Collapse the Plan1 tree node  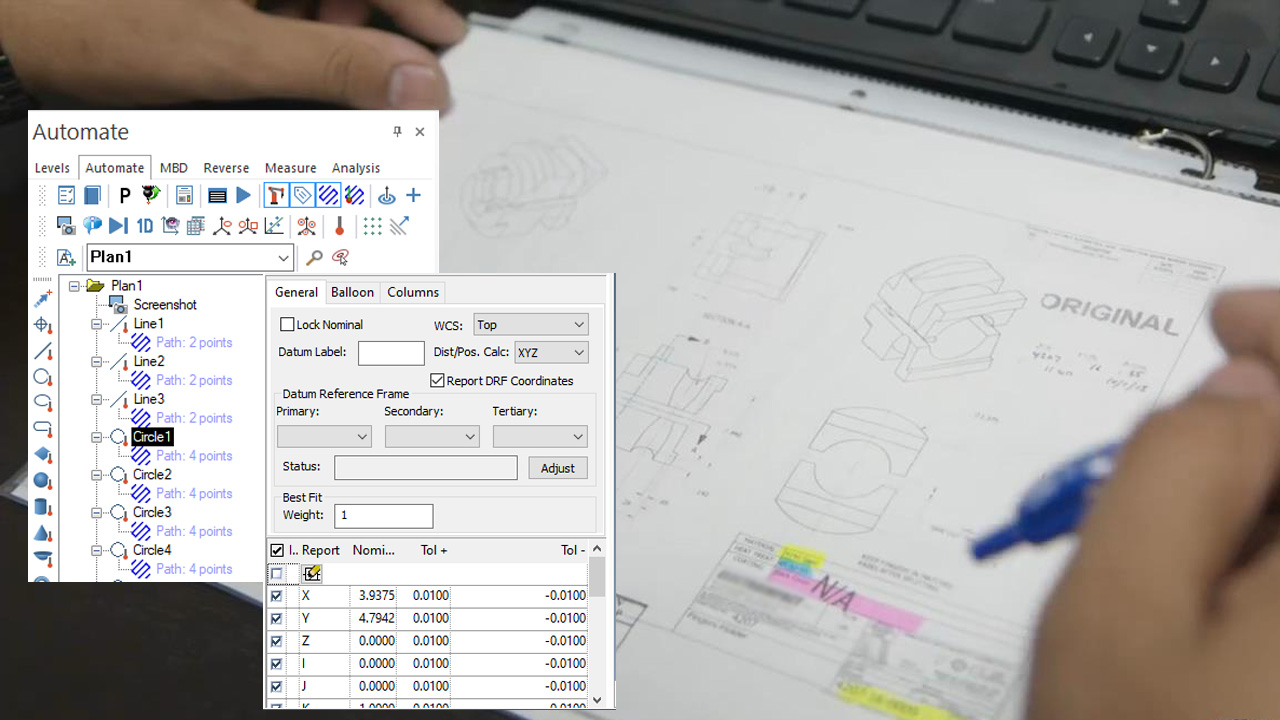click(74, 286)
